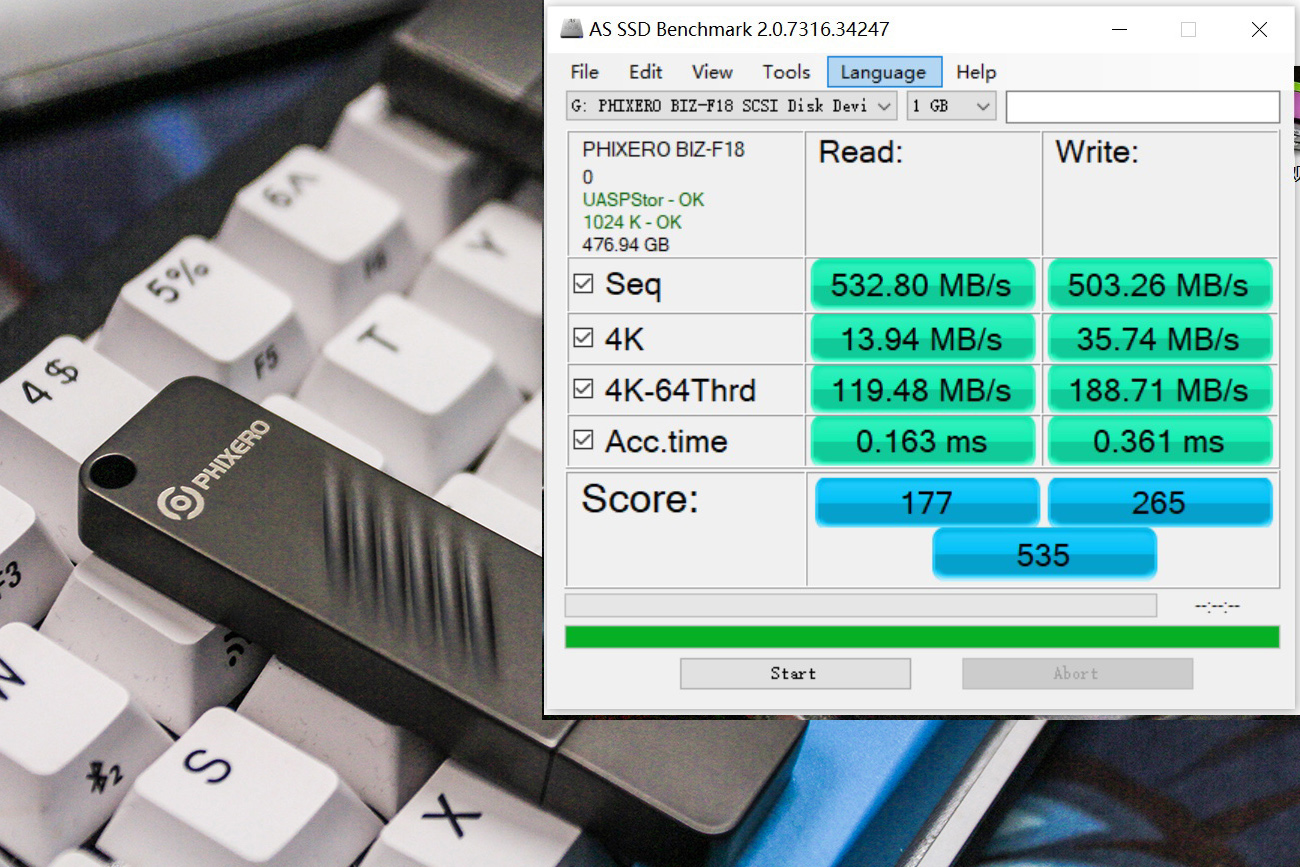Click the green overall progress bar
This screenshot has width=1300, height=867.
pyautogui.click(x=922, y=637)
